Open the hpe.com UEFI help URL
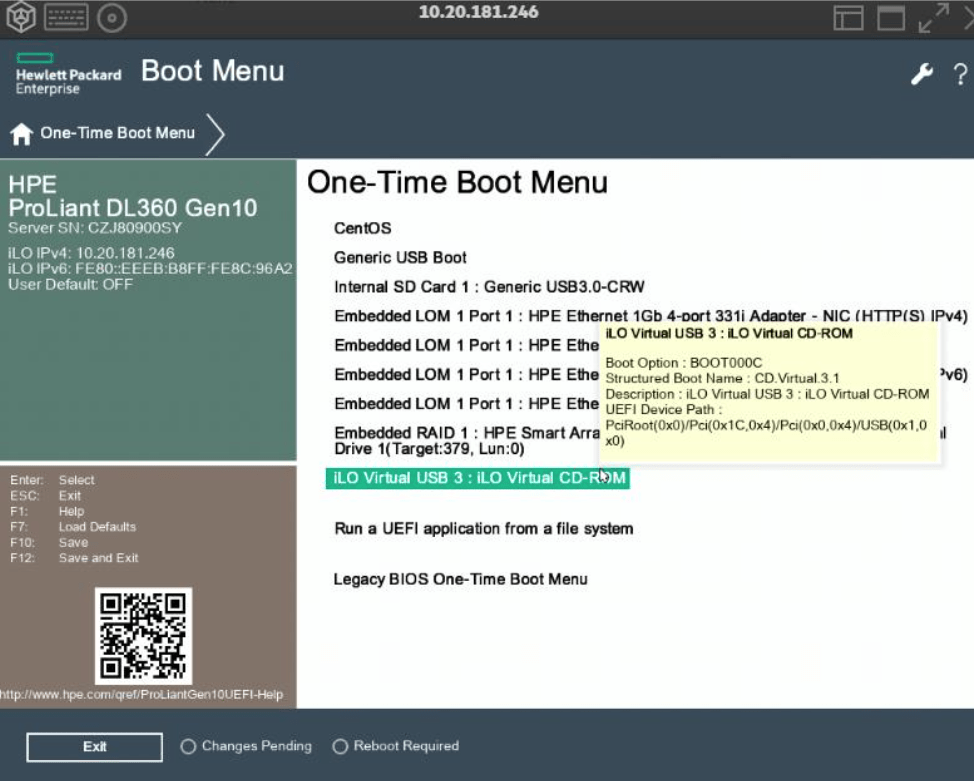This screenshot has width=974, height=781. click(142, 695)
